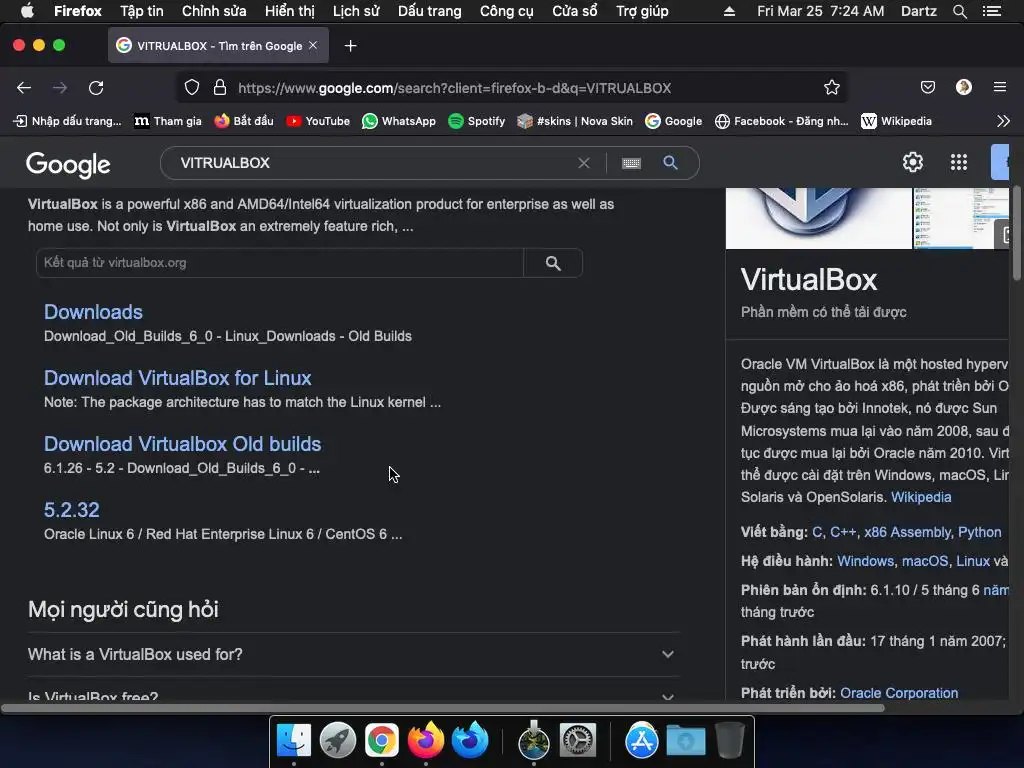Open the Wikipedia link in knowledge panel
The height and width of the screenshot is (768, 1024).
click(x=921, y=497)
